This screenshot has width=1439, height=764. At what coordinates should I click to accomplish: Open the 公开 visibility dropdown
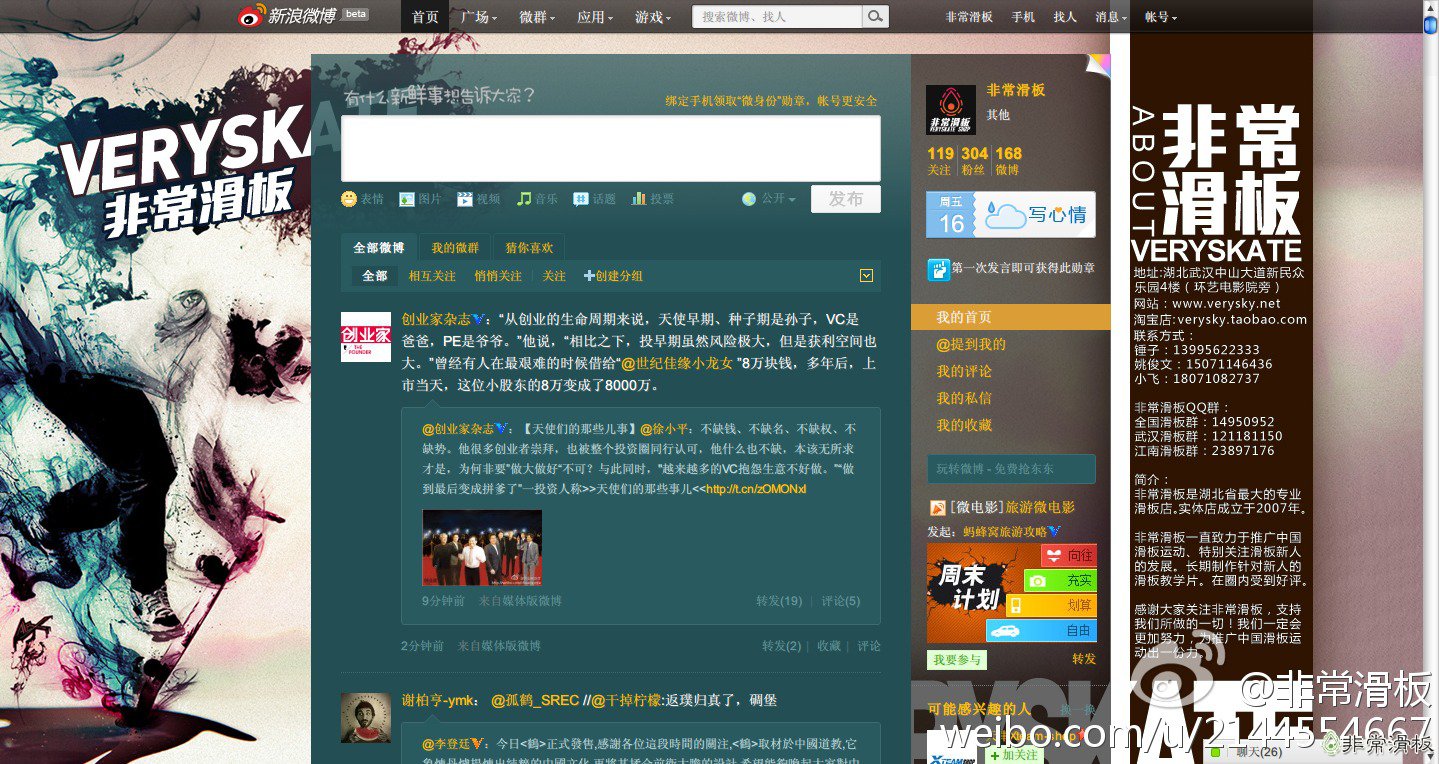(769, 199)
